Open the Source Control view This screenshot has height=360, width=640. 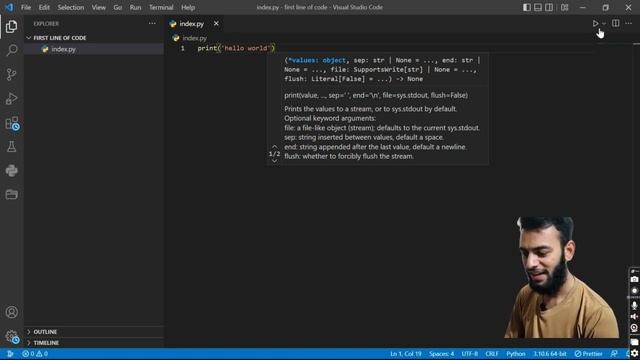tap(11, 74)
